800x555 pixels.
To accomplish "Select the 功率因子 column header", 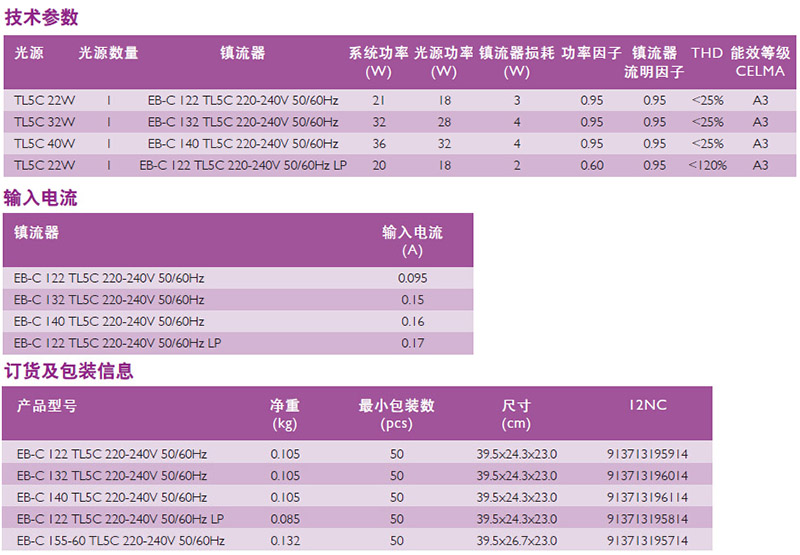I will coord(591,53).
